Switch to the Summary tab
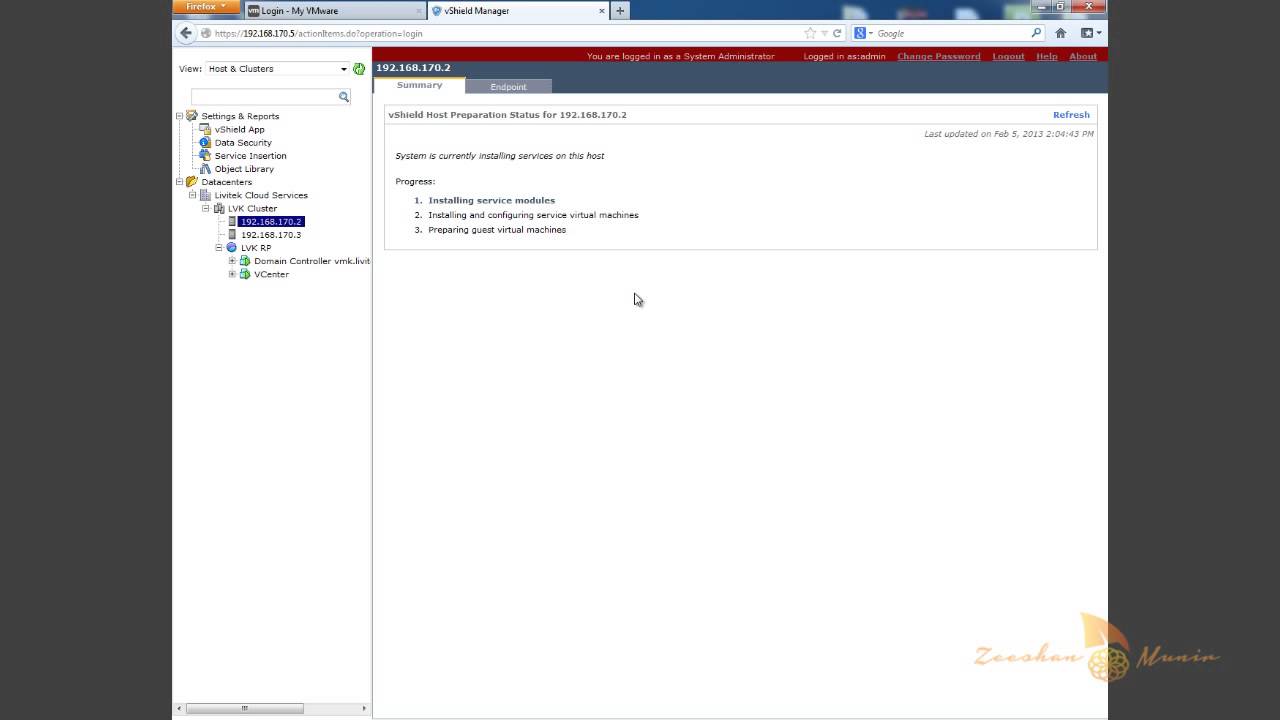Viewport: 1280px width, 720px height. (x=419, y=85)
